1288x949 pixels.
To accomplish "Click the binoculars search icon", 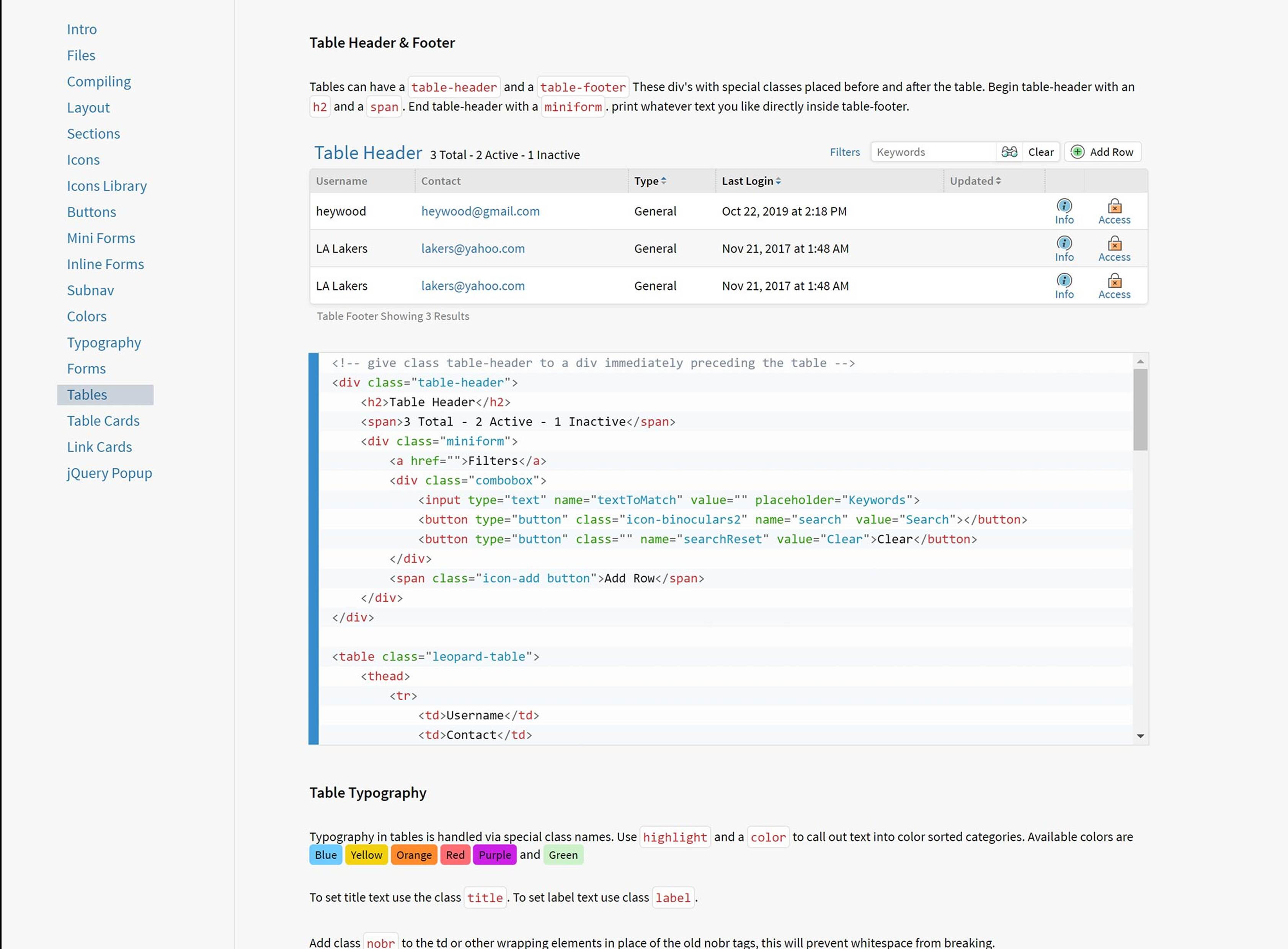I will click(1009, 152).
